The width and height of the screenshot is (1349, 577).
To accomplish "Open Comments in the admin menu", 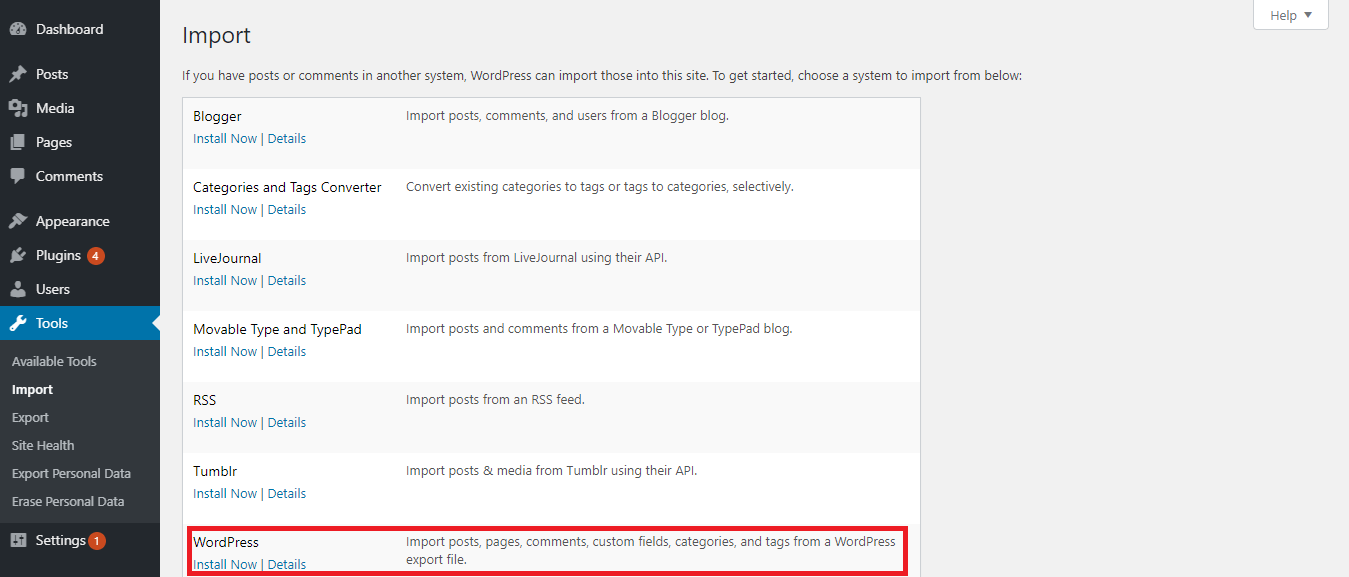I will click(69, 176).
